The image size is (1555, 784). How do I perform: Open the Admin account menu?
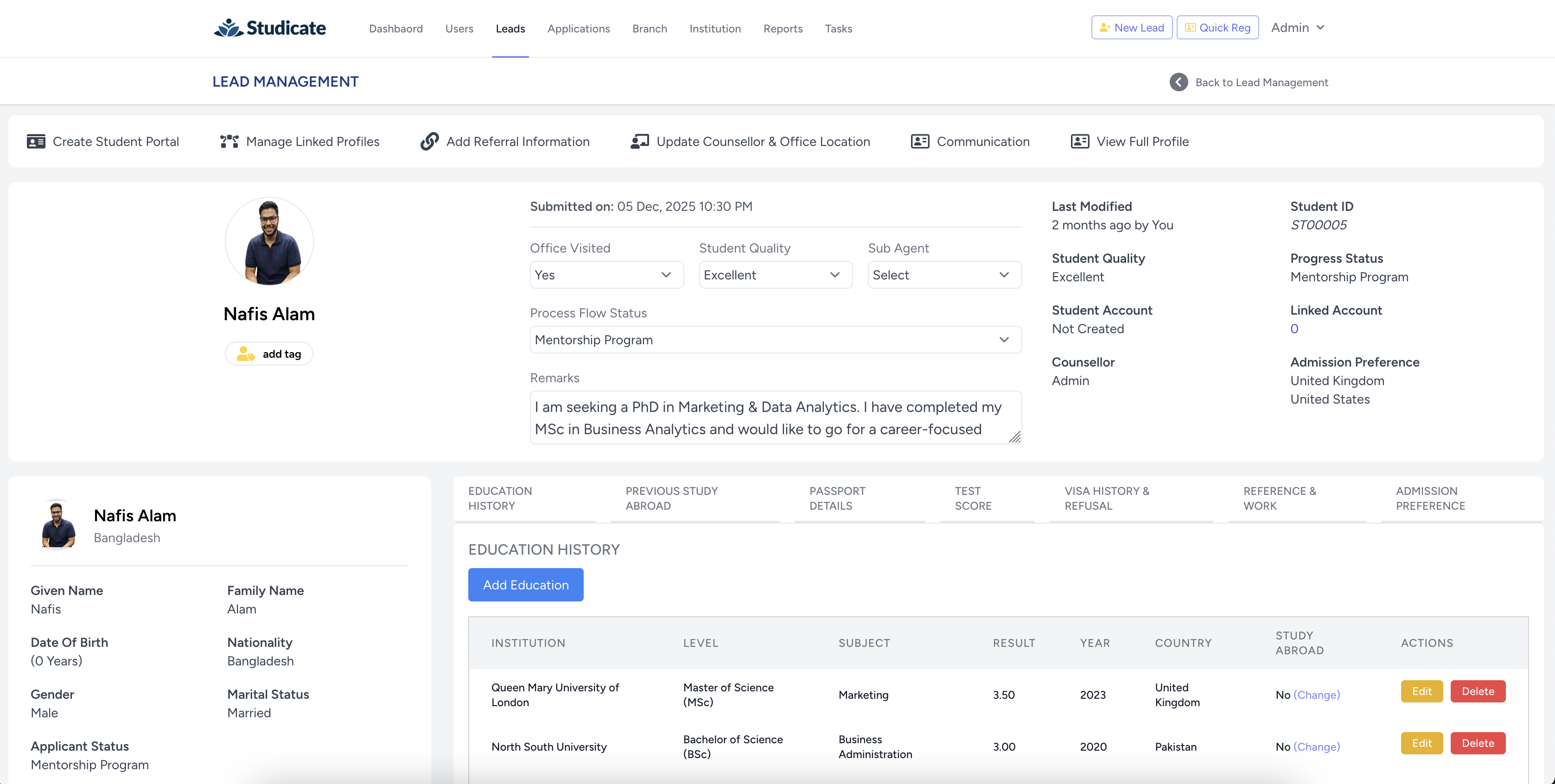(x=1297, y=28)
